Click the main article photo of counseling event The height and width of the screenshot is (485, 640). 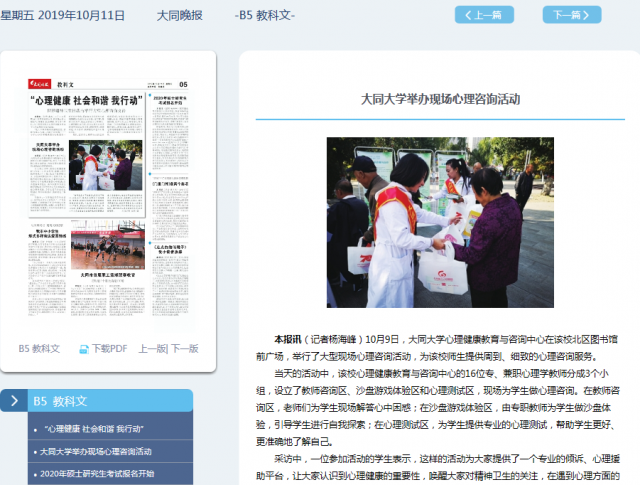click(440, 222)
